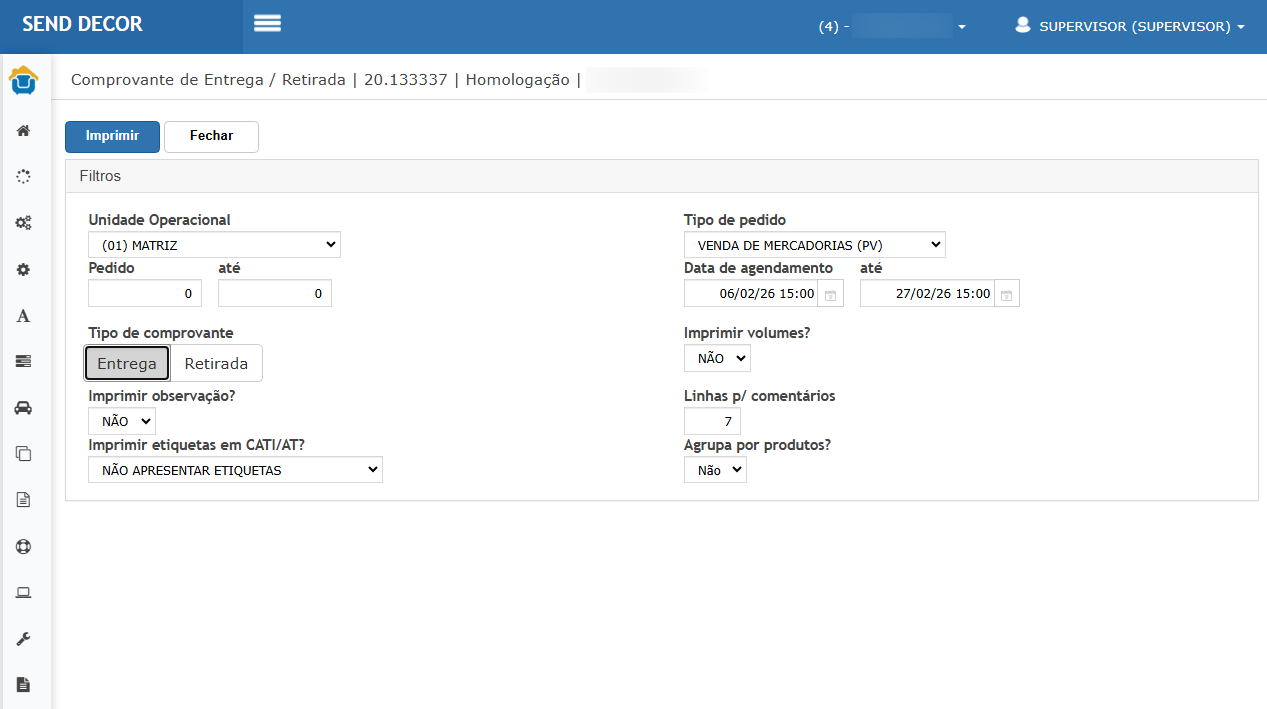1267x709 pixels.
Task: Open the Tipo de pedido dropdown
Action: (814, 245)
